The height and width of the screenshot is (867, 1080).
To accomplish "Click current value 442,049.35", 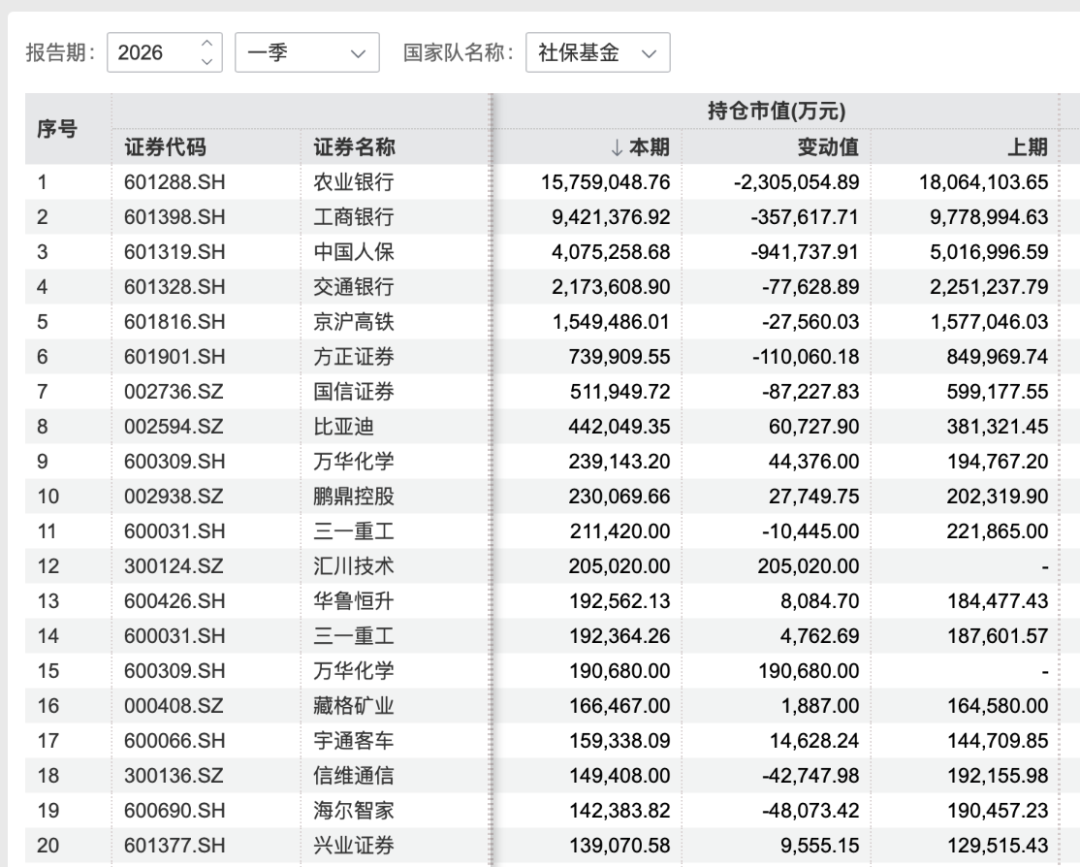I will click(x=619, y=426).
